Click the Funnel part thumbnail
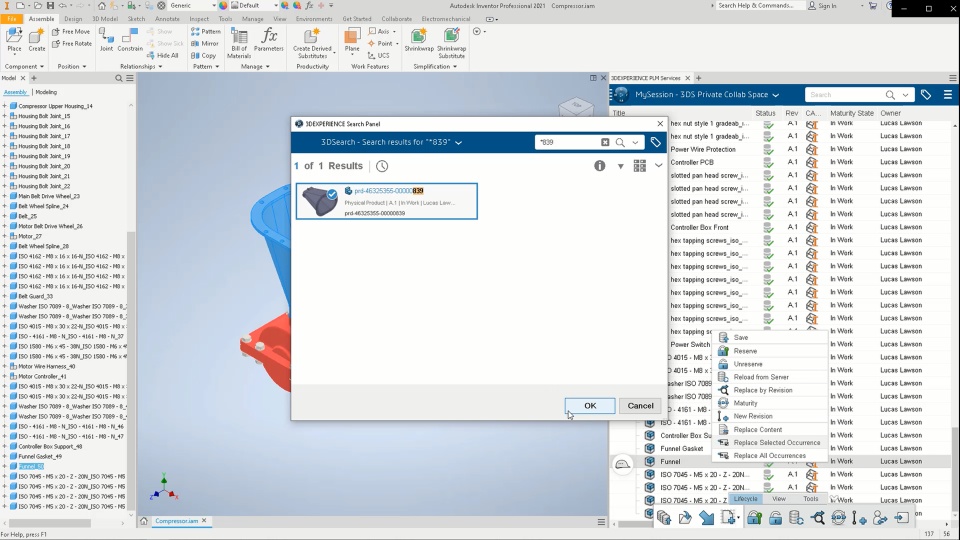960x540 pixels. click(x=319, y=201)
